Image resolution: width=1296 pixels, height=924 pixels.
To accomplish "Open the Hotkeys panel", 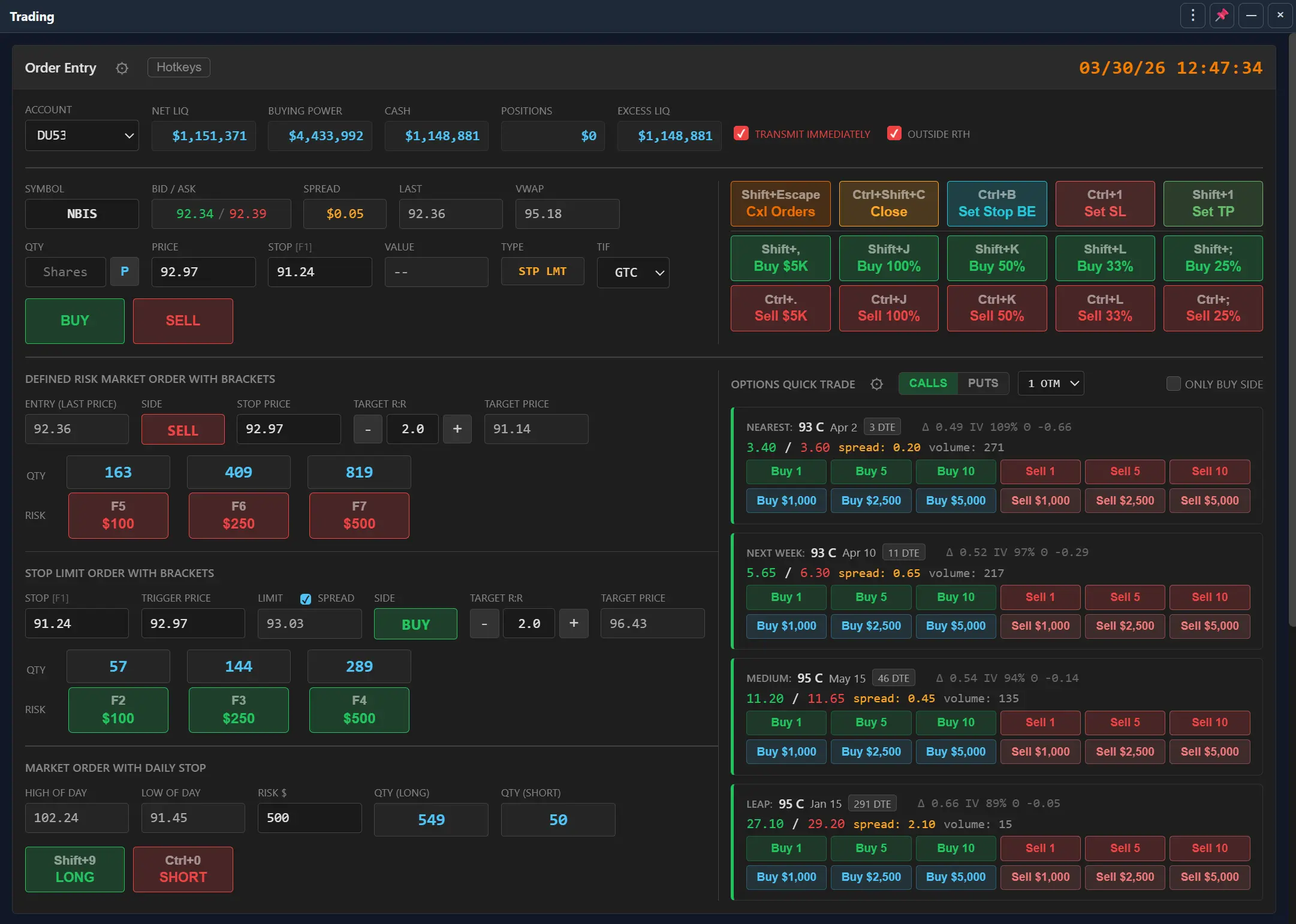I will tap(178, 67).
